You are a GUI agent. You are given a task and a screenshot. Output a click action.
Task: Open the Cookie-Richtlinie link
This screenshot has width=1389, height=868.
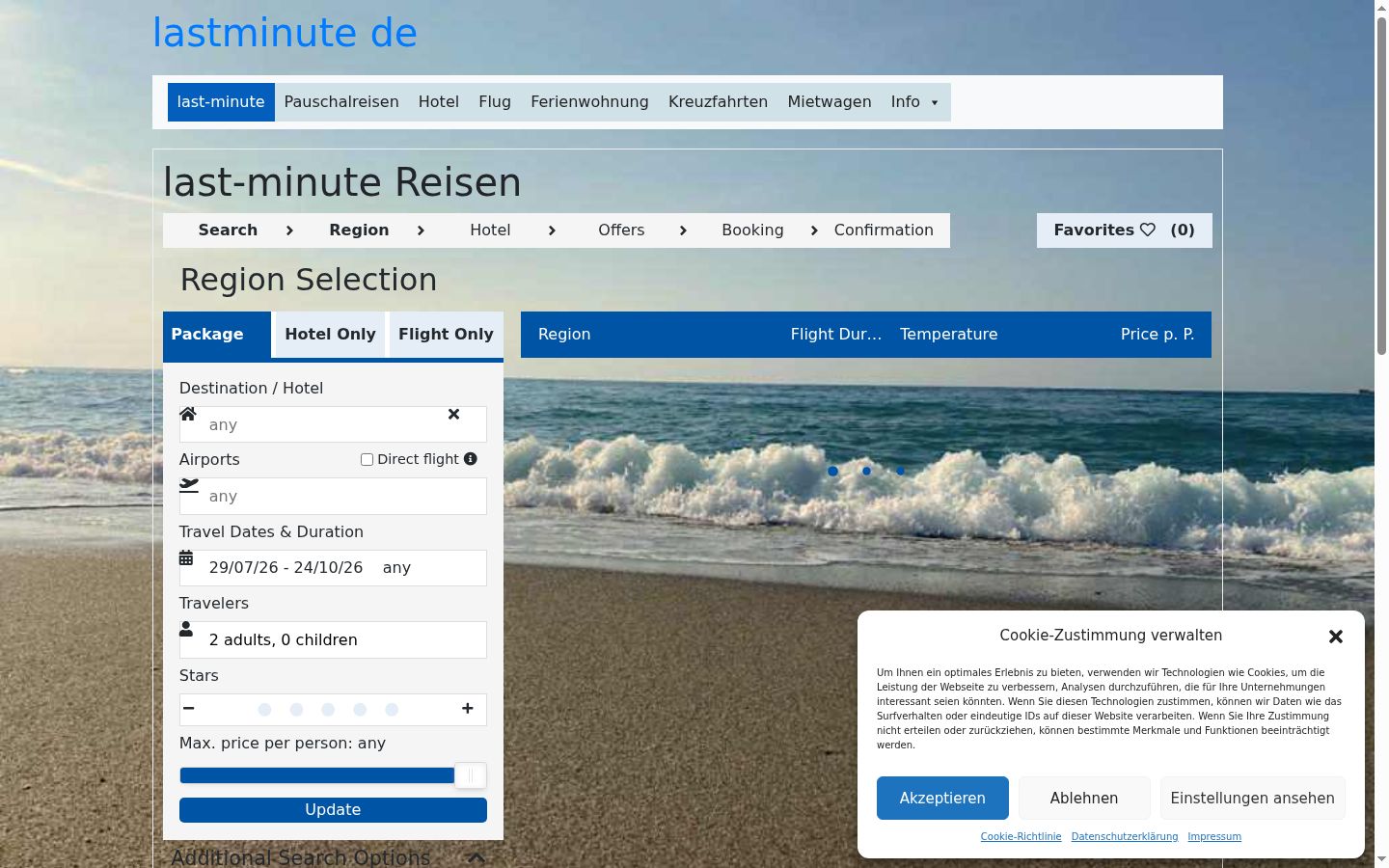pos(1021,837)
